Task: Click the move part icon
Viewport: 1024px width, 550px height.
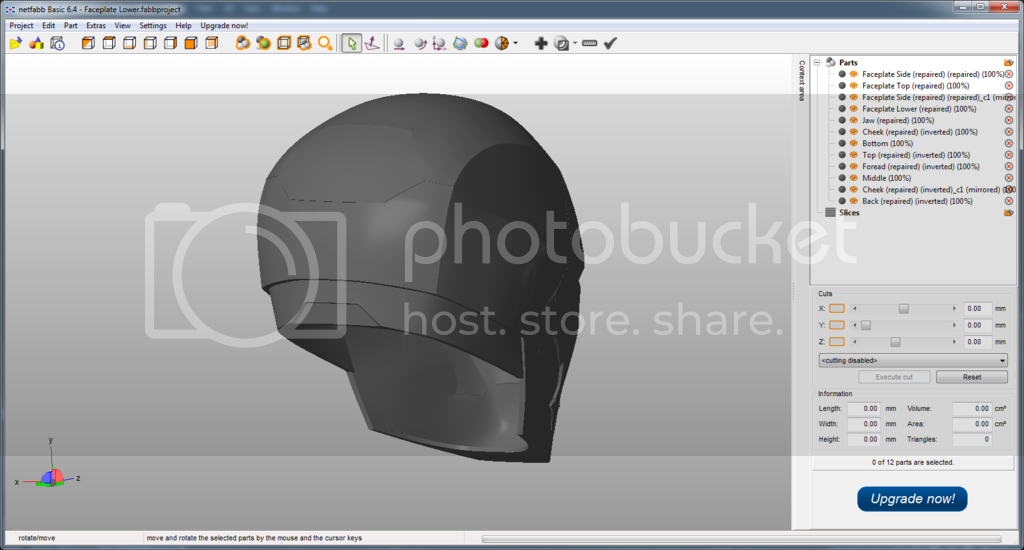Action: (x=399, y=44)
